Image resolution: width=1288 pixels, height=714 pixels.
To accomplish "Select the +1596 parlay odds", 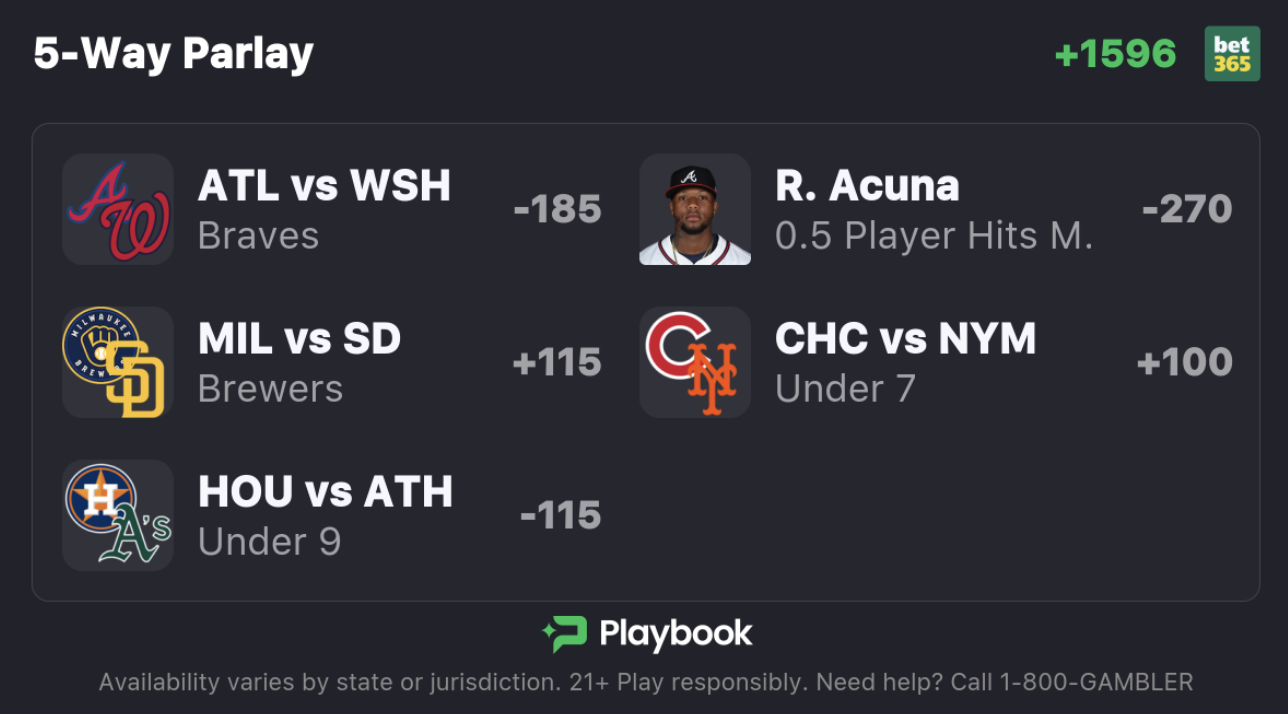I will (x=1116, y=54).
